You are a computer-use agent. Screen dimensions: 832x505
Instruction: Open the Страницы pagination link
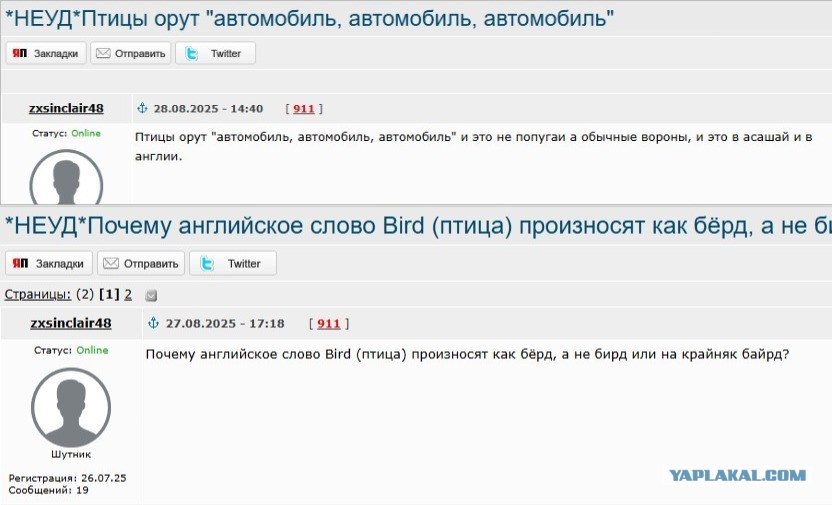pyautogui.click(x=38, y=294)
